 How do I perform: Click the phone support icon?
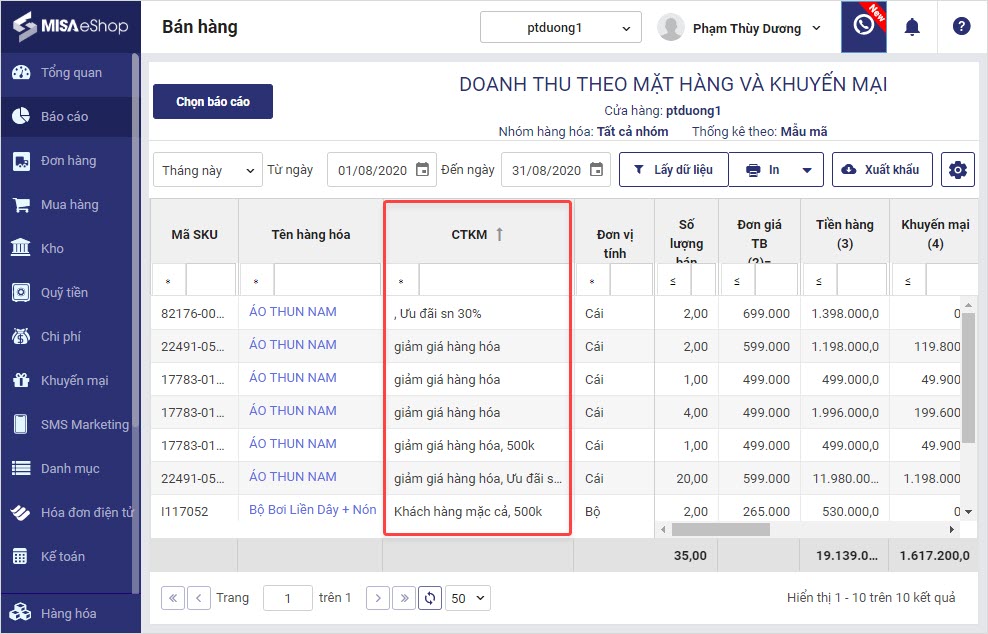864,27
